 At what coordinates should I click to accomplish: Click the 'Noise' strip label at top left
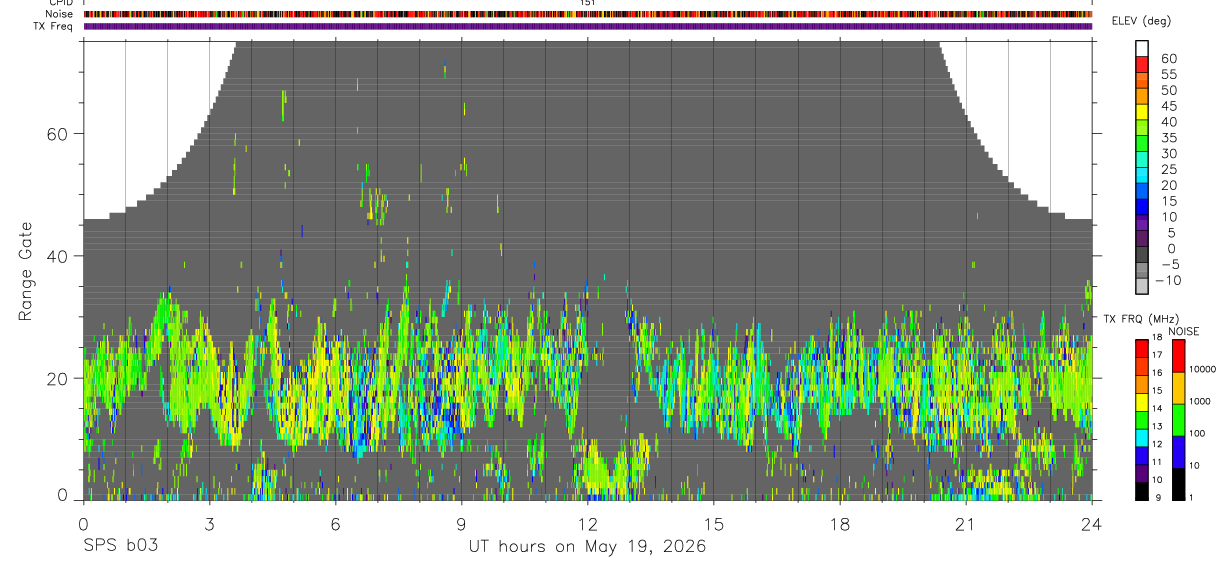(x=58, y=14)
